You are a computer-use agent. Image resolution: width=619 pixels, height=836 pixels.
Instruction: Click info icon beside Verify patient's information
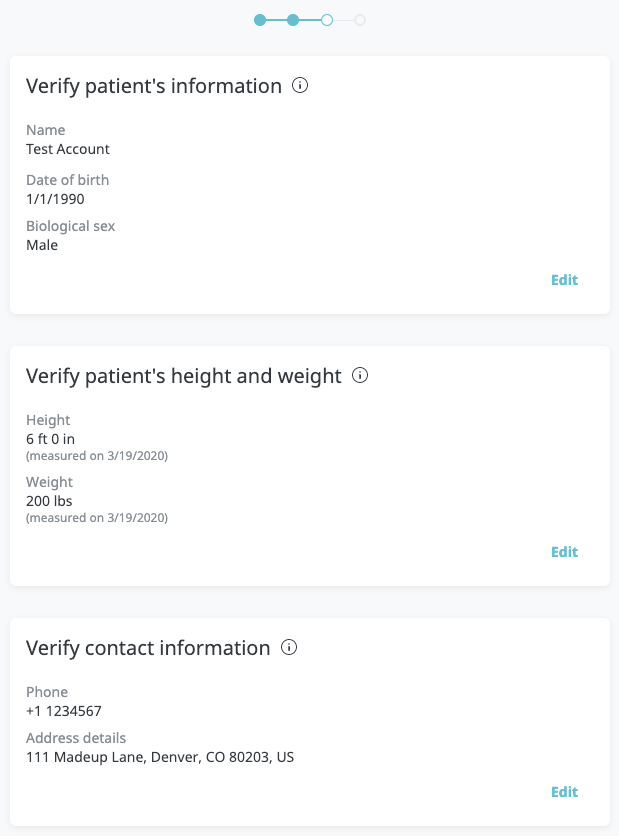tap(300, 86)
